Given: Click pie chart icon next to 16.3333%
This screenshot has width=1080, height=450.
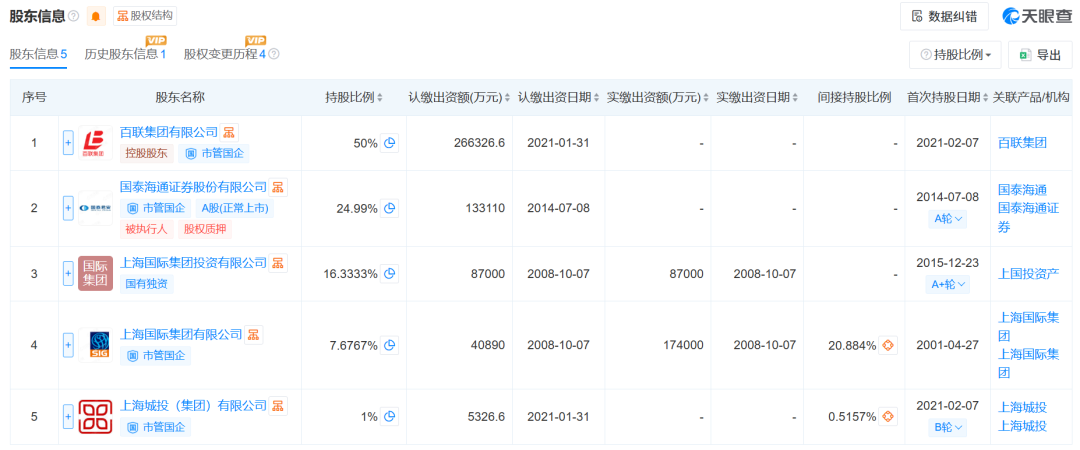Looking at the screenshot, I should coord(390,274).
